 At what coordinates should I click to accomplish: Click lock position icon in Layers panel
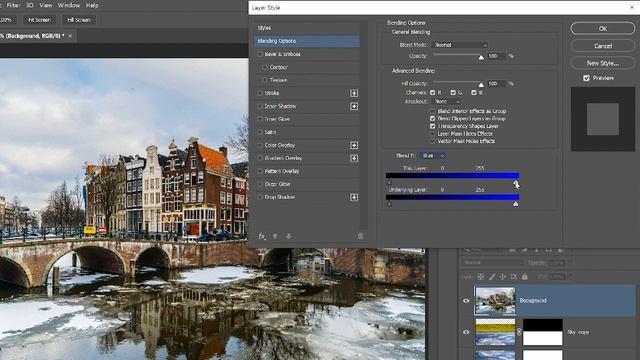[x=502, y=277]
